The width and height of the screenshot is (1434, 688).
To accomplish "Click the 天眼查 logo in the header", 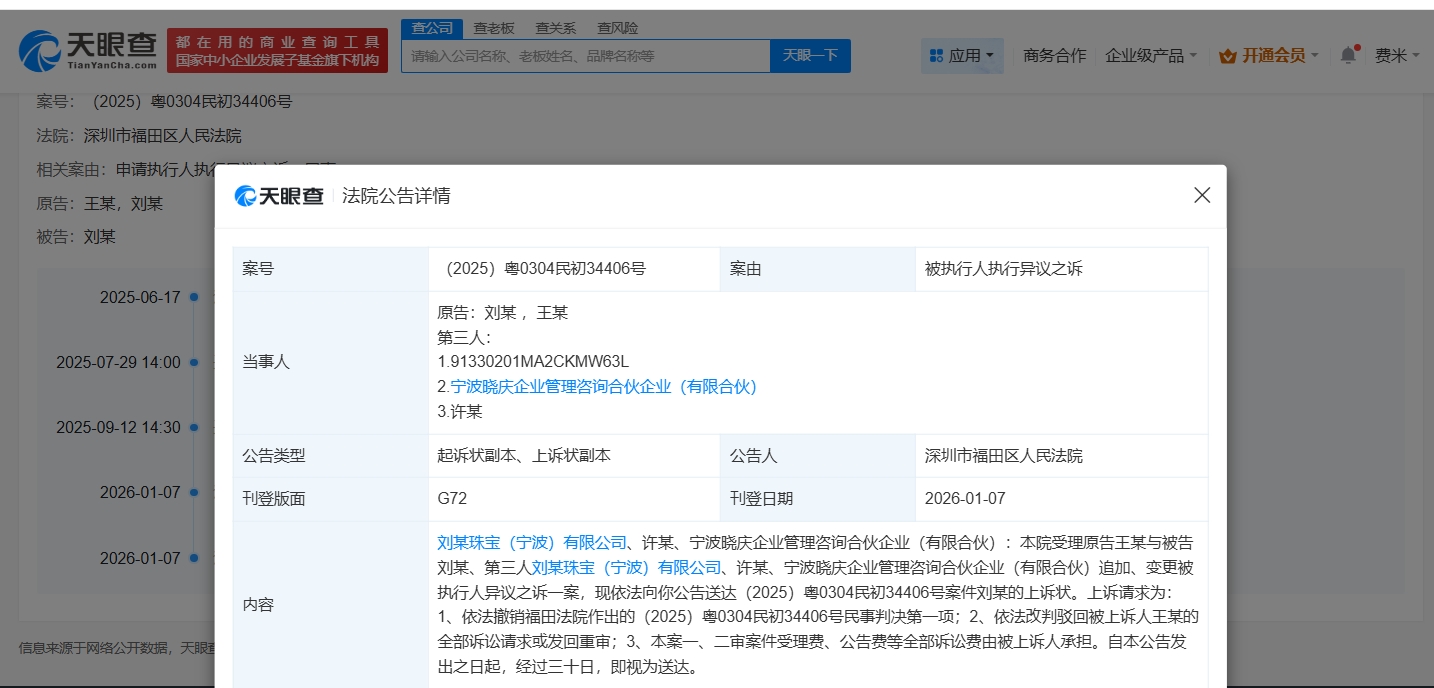I will [x=88, y=50].
